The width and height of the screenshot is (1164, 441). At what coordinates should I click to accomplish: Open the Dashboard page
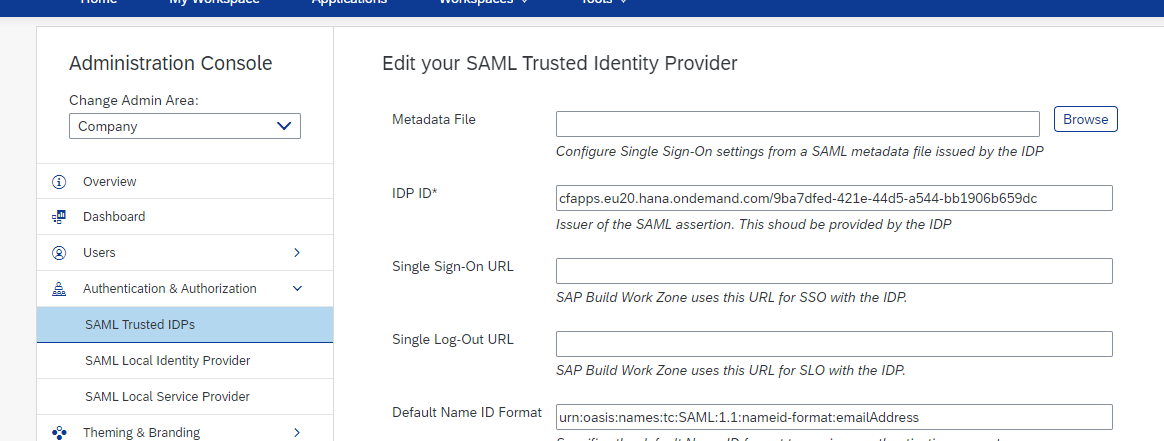click(x=185, y=217)
